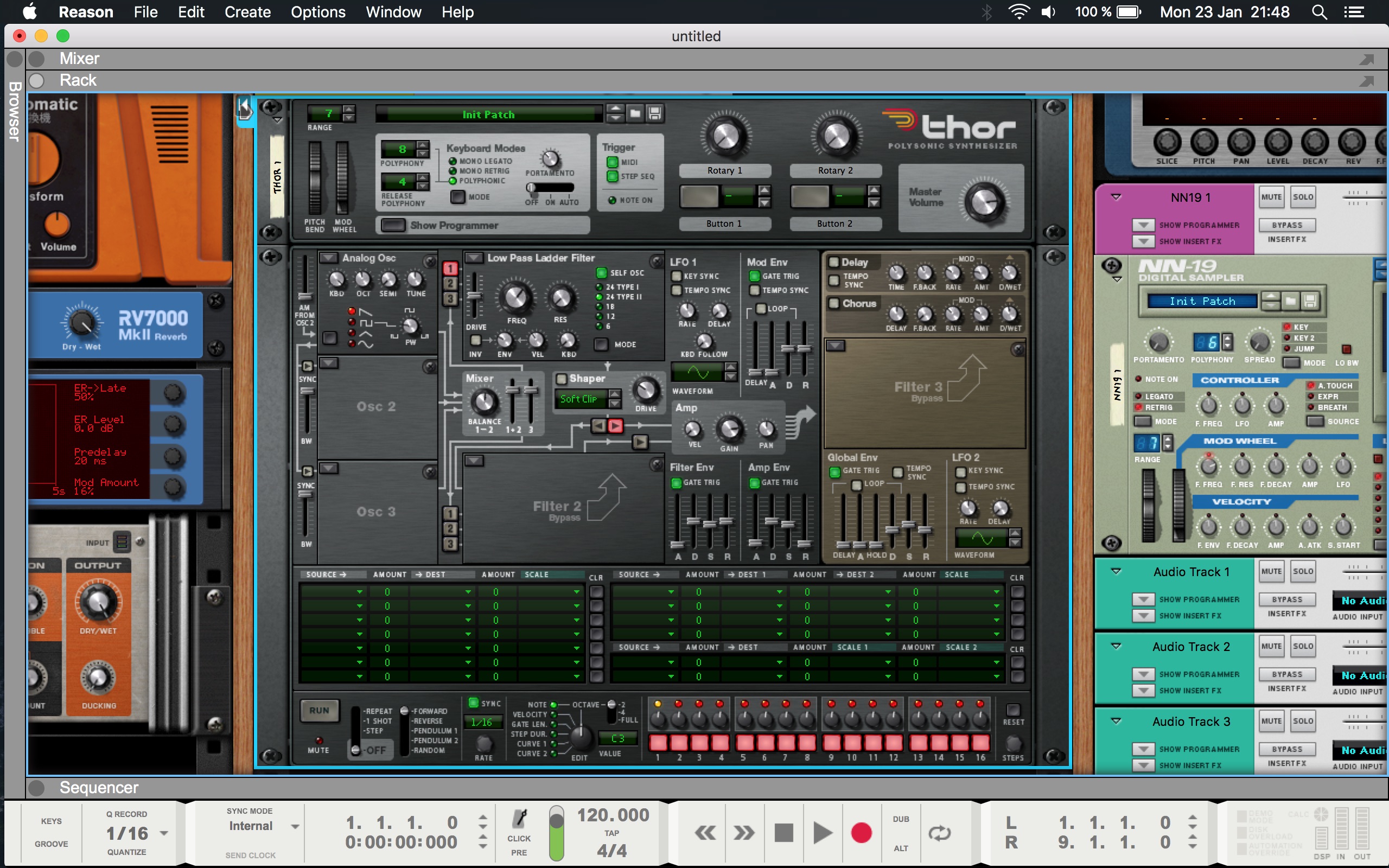
Task: Click the rewind transport button
Action: pos(705,832)
